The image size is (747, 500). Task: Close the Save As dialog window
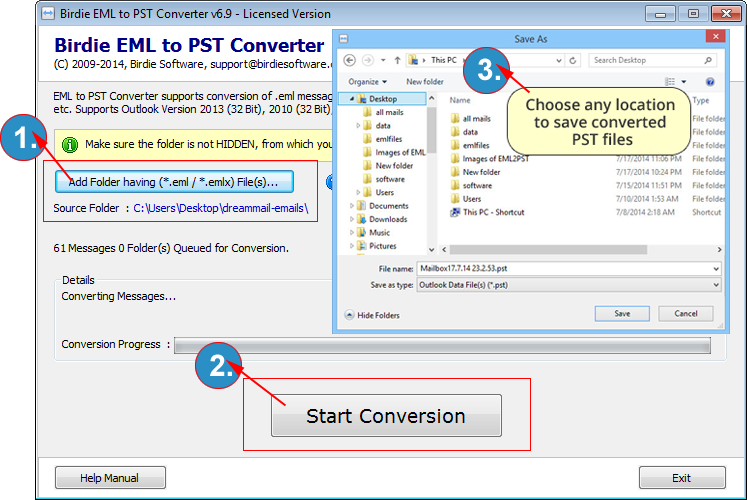pos(715,36)
